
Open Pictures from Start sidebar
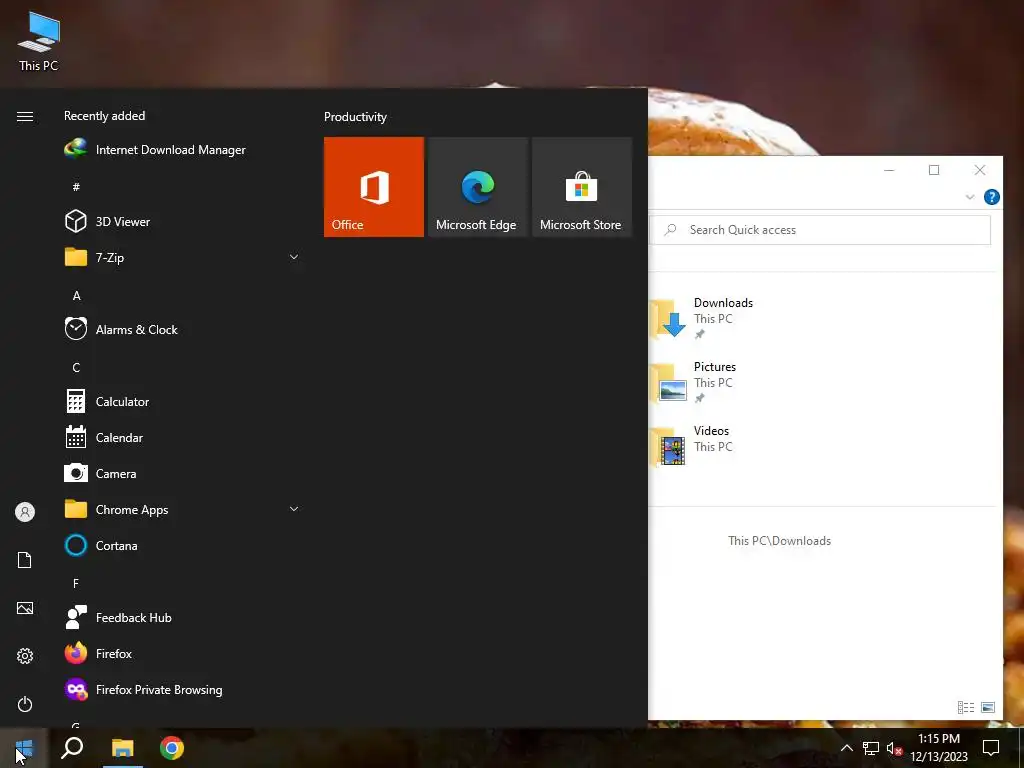tap(25, 608)
